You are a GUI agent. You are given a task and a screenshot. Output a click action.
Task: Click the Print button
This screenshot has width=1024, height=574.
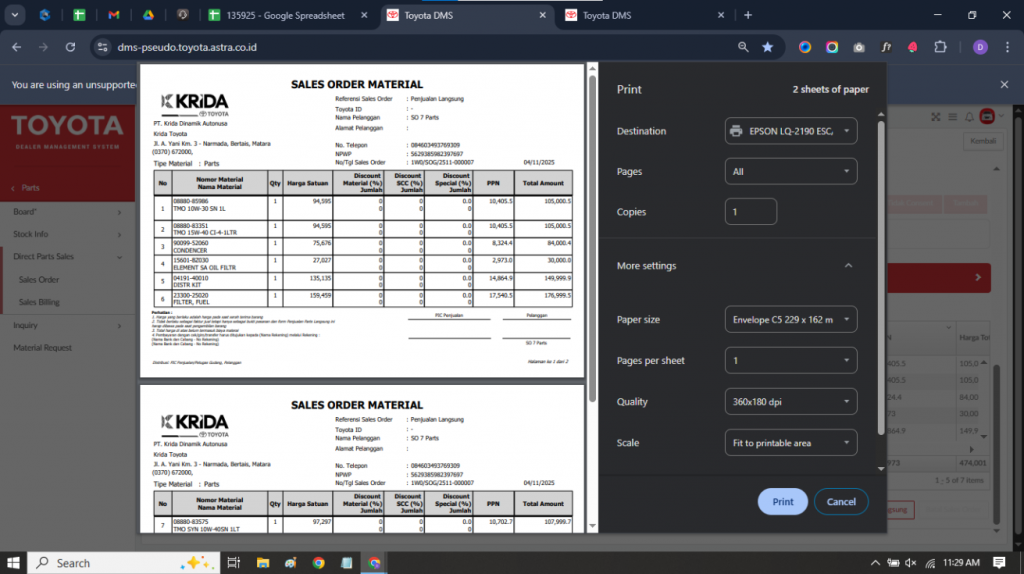(x=782, y=501)
